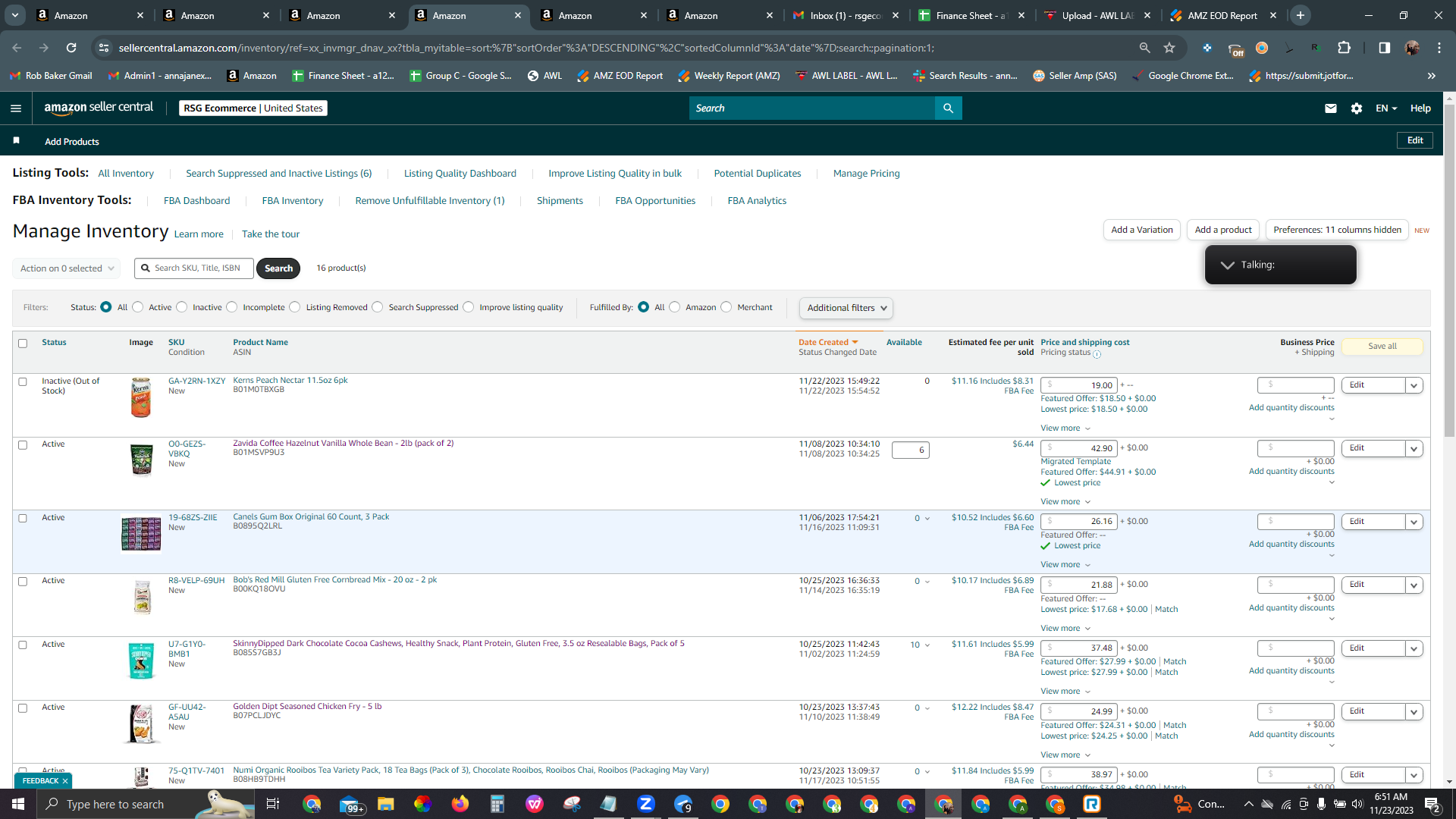Image resolution: width=1456 pixels, height=819 pixels.
Task: Open the browser extensions puzzle icon
Action: click(x=1344, y=48)
